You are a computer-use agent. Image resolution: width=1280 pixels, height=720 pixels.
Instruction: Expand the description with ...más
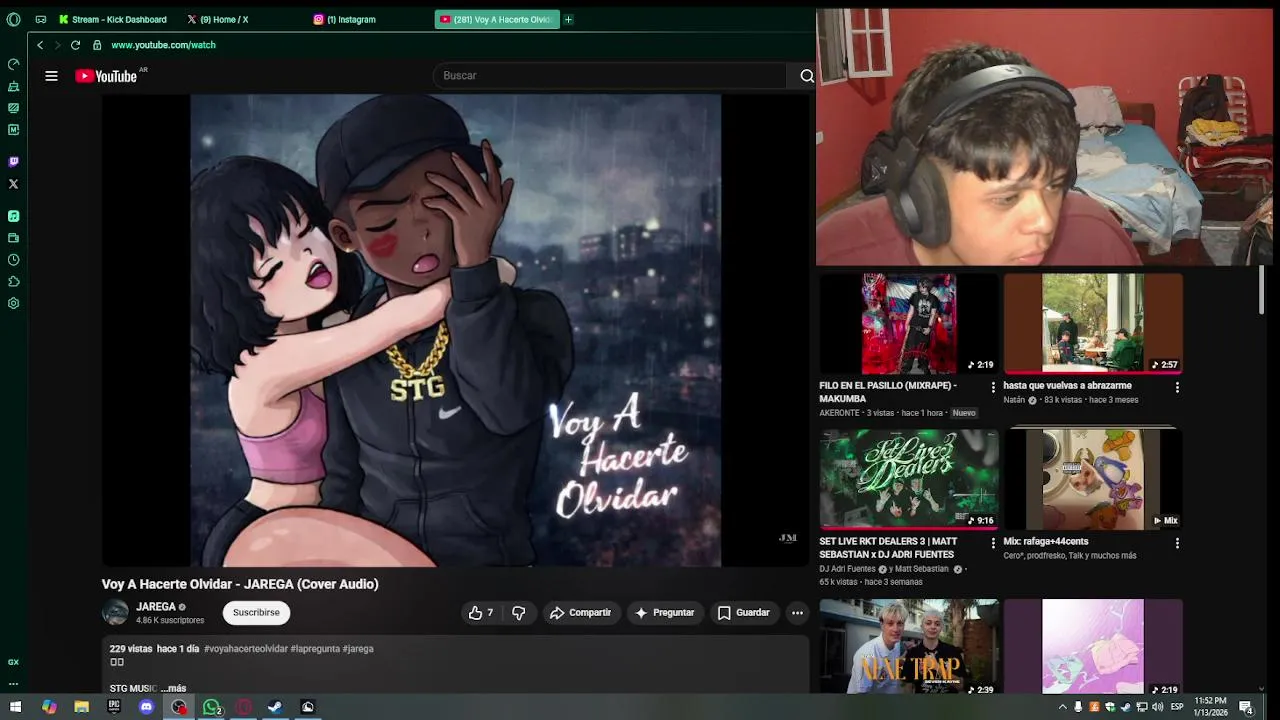pos(173,688)
